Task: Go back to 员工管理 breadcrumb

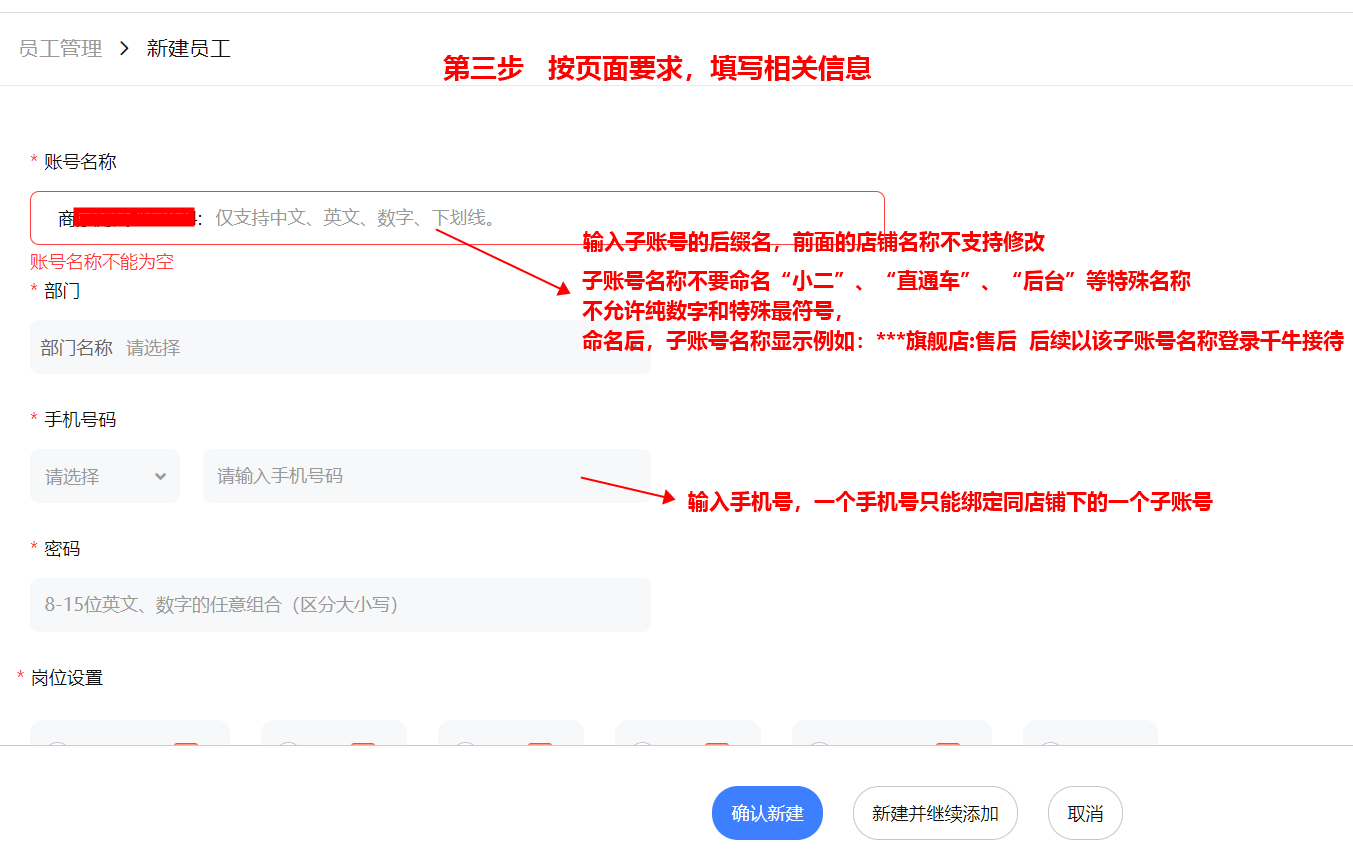Action: (x=61, y=48)
